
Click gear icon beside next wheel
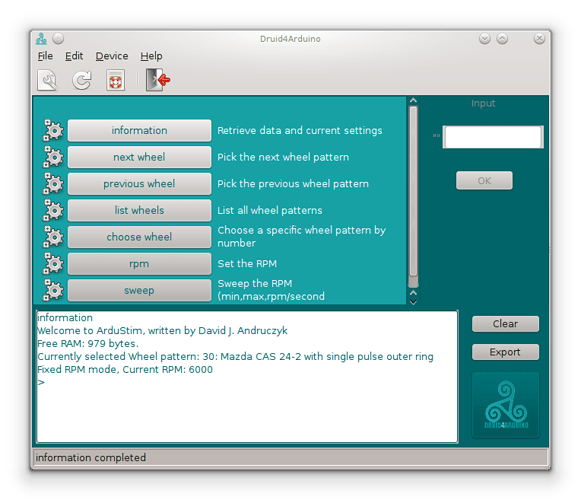tap(53, 157)
